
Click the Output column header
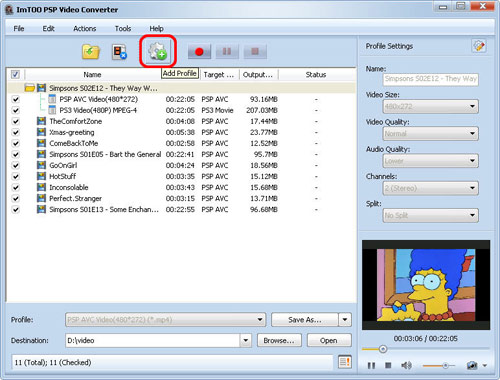click(258, 74)
